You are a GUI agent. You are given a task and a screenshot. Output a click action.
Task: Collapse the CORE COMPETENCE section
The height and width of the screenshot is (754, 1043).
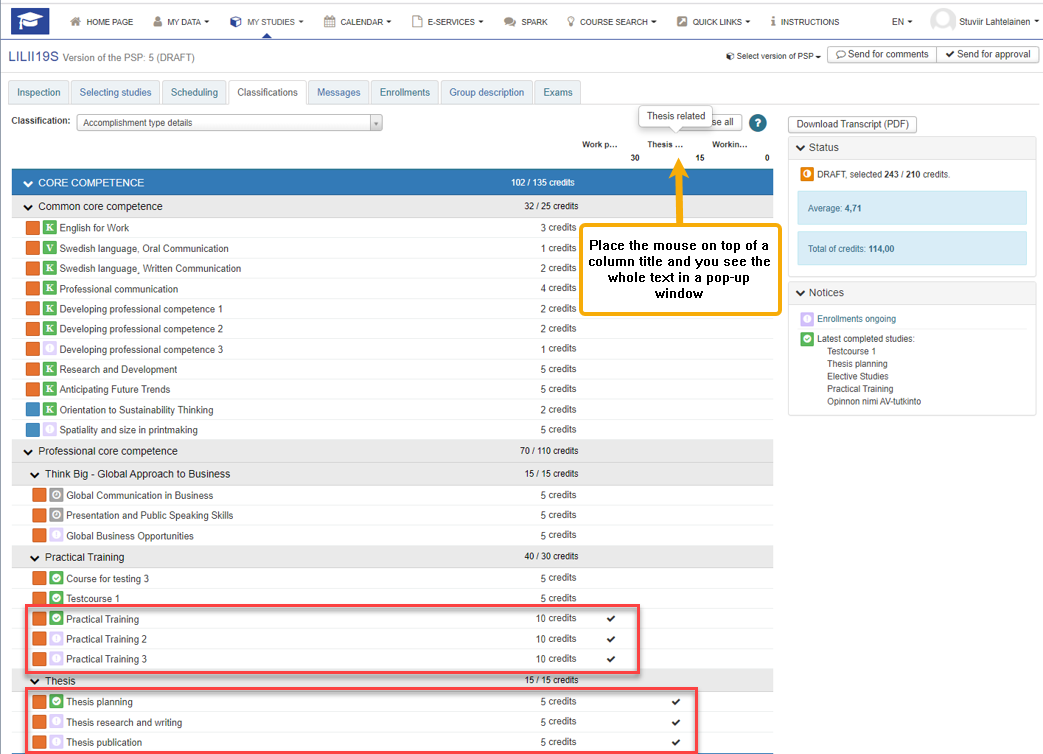[x=28, y=183]
